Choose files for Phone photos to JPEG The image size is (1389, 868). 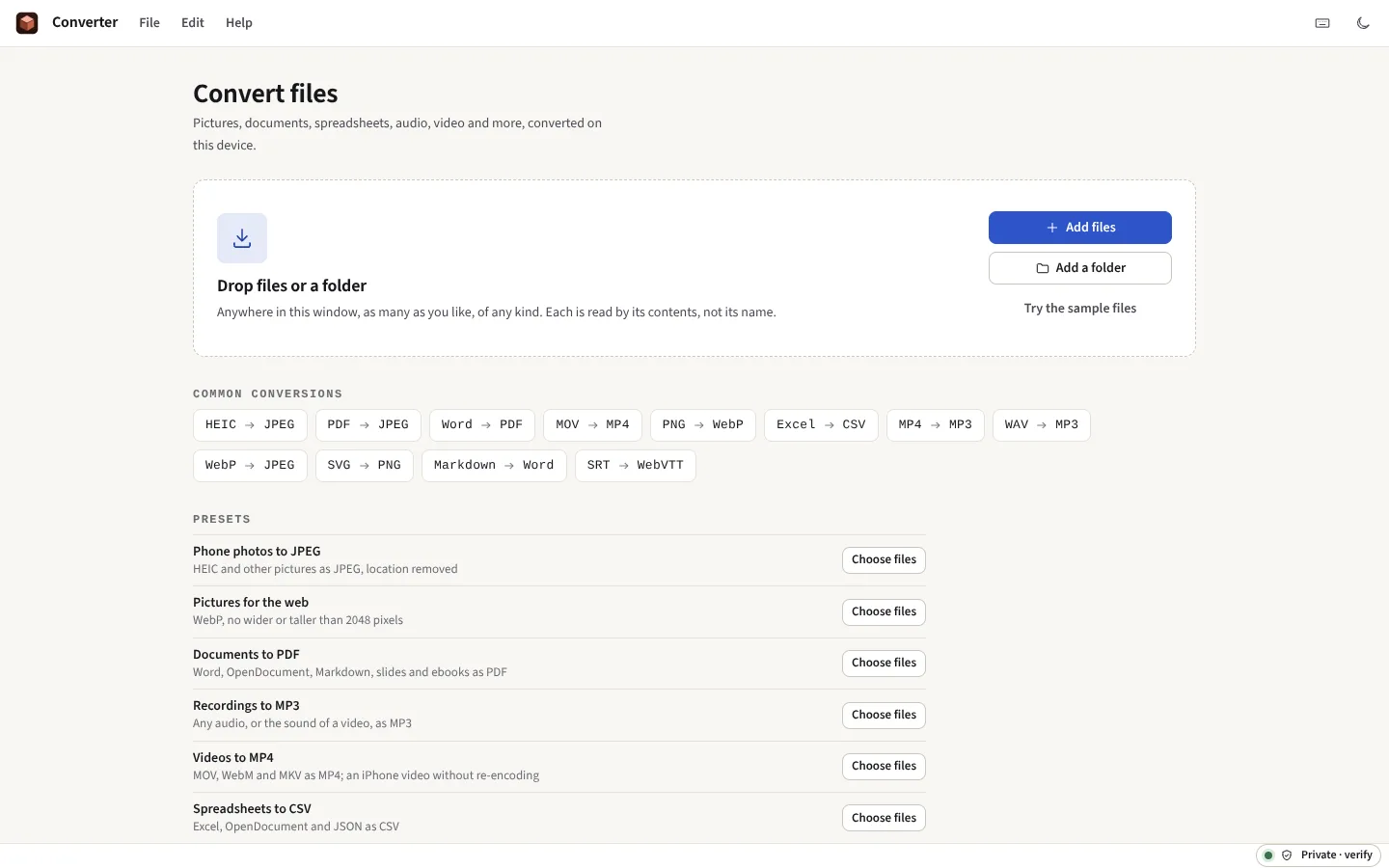884,560
